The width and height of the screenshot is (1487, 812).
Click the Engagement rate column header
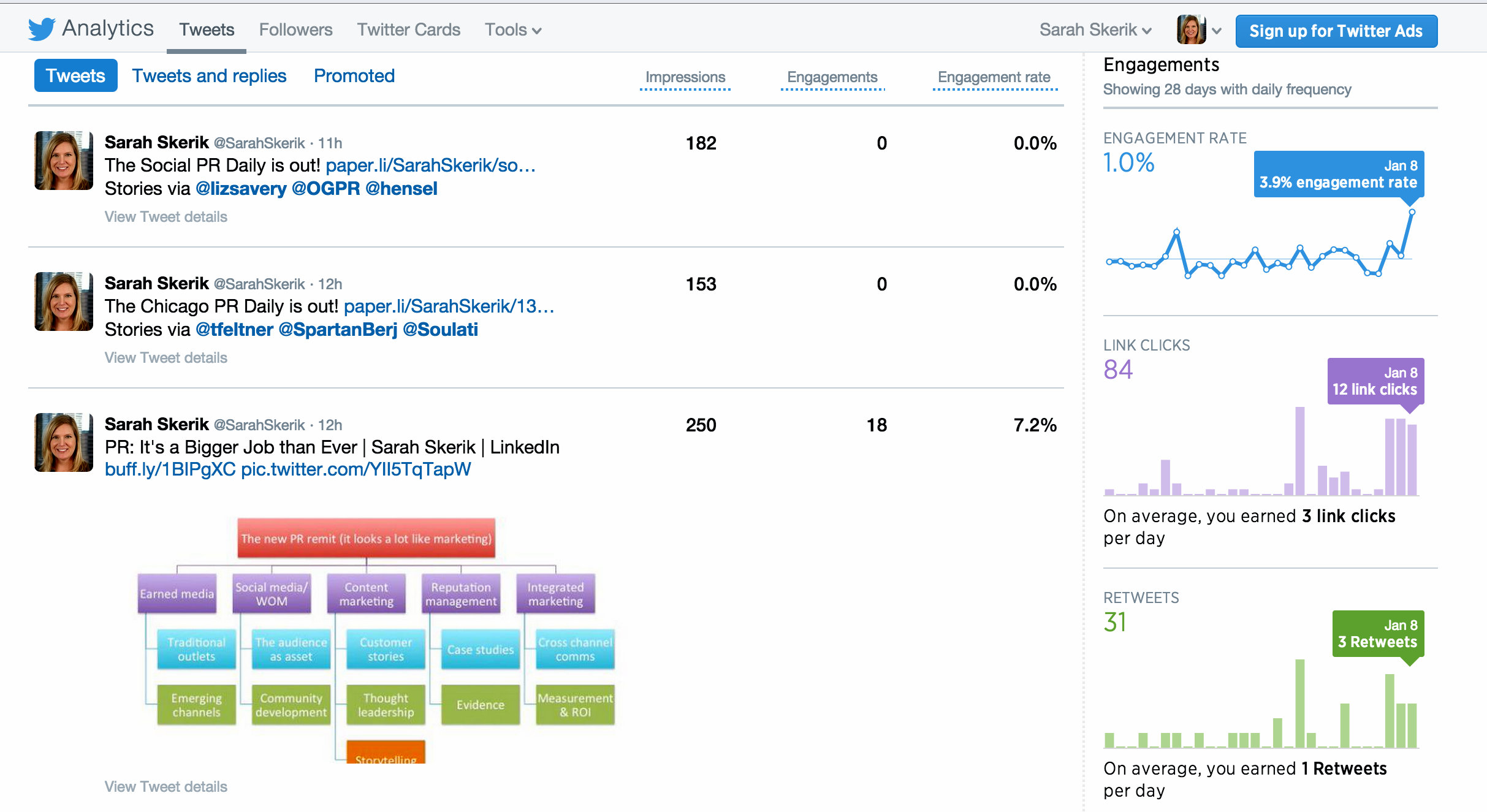[x=994, y=77]
